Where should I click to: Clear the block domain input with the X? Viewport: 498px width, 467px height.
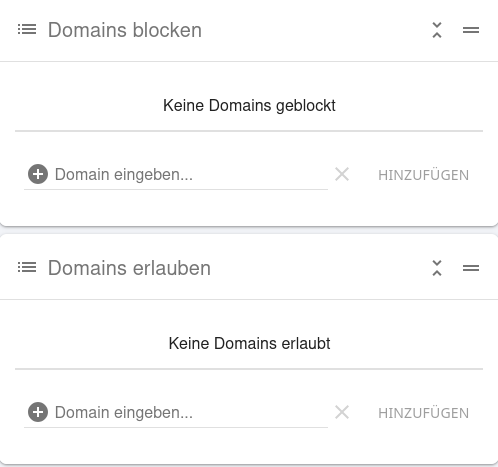(342, 174)
